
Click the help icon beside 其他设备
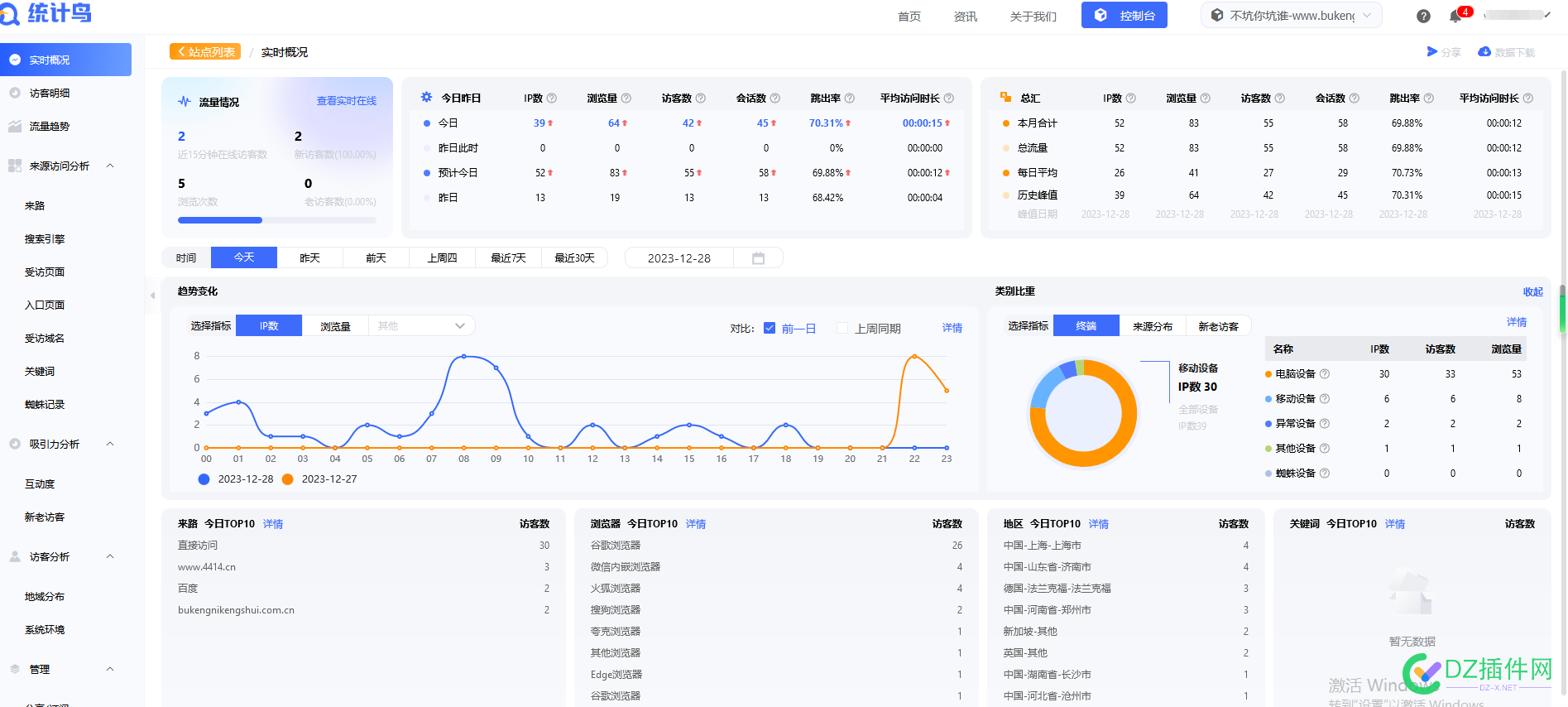[1325, 449]
